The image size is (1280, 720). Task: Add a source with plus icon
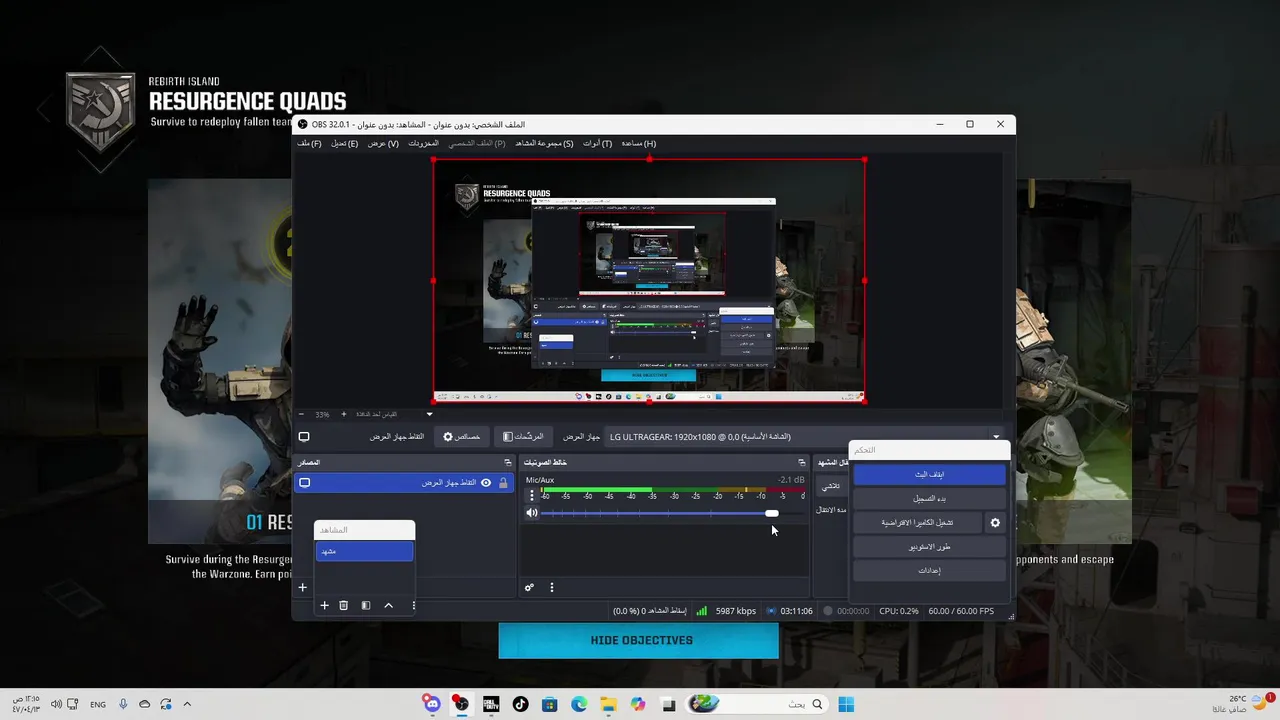pyautogui.click(x=302, y=587)
